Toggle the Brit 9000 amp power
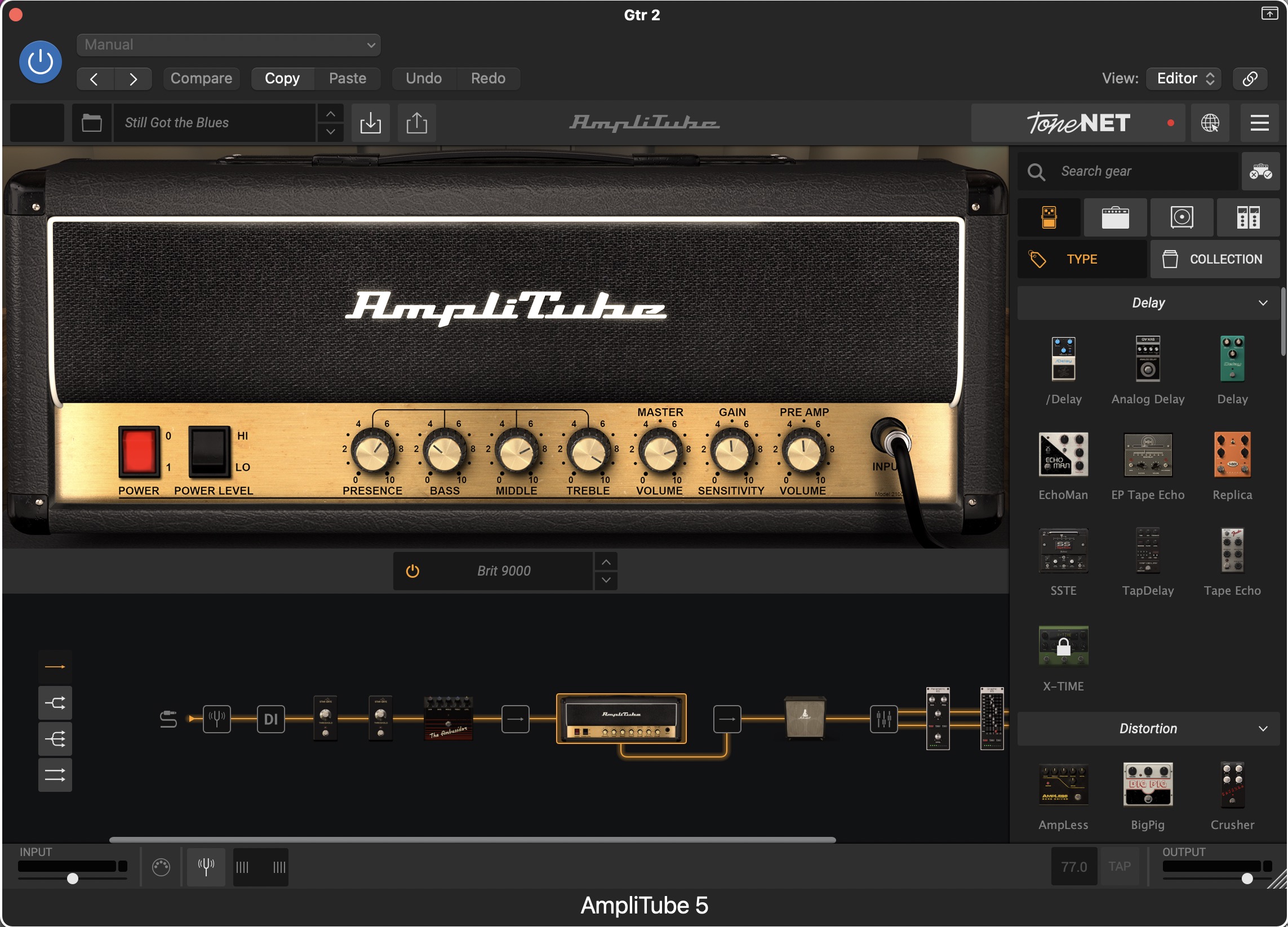The width and height of the screenshot is (1288, 927). (x=413, y=571)
